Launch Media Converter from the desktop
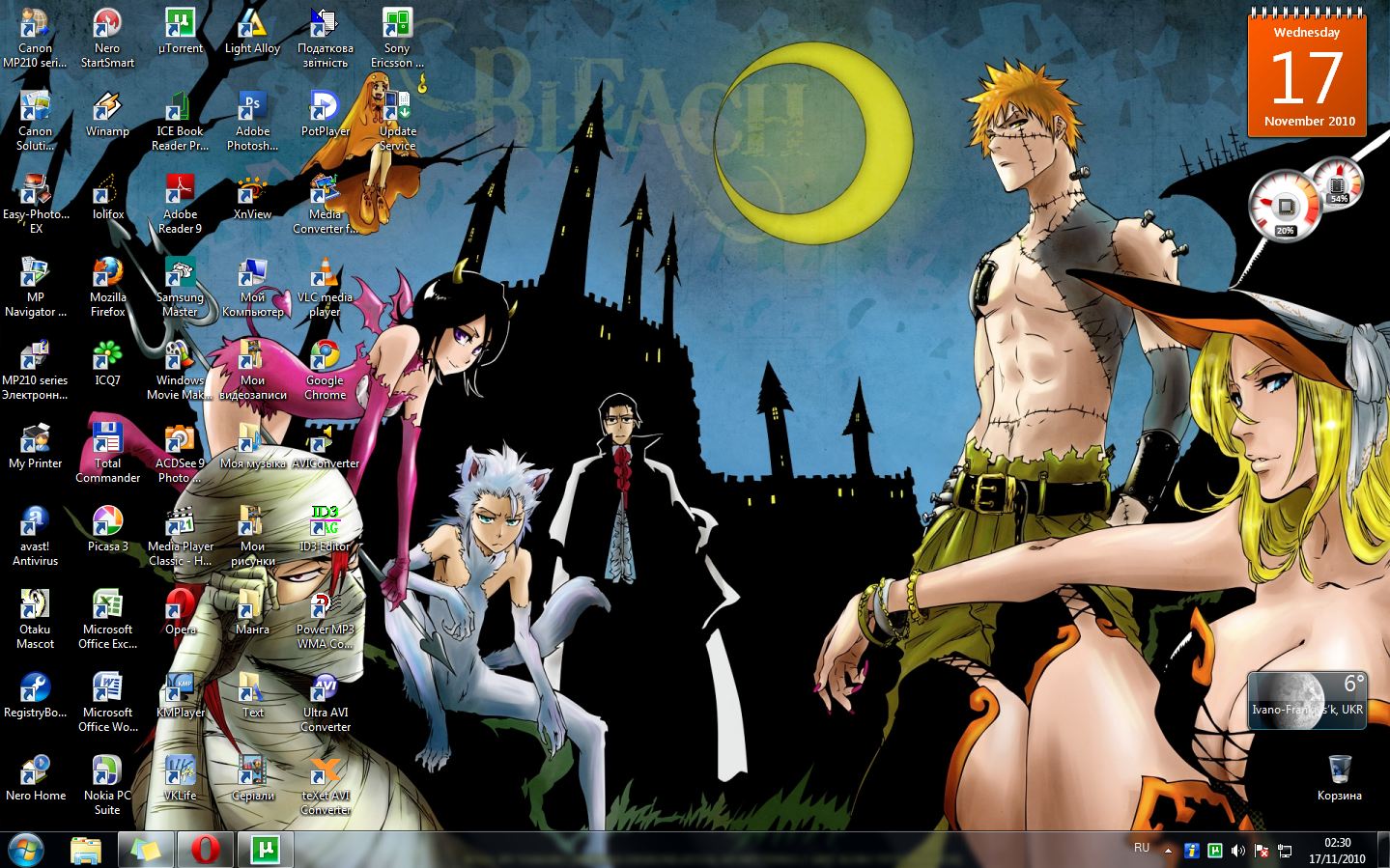 pos(325,205)
